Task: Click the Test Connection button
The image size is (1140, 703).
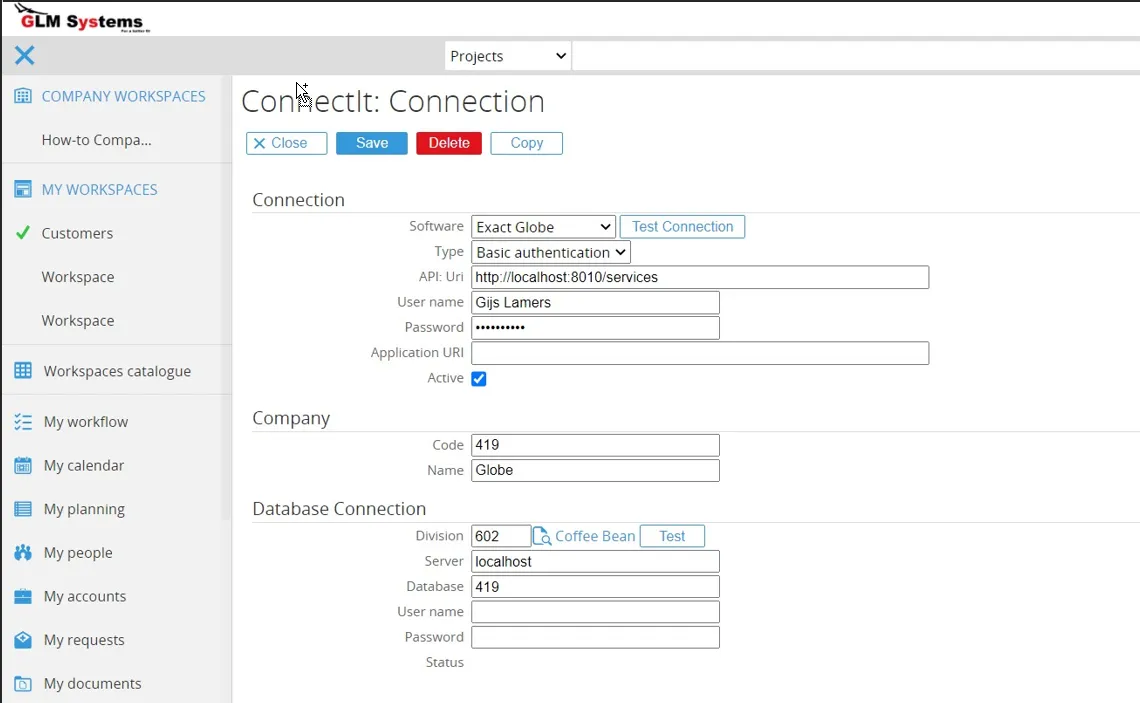Action: (x=682, y=227)
